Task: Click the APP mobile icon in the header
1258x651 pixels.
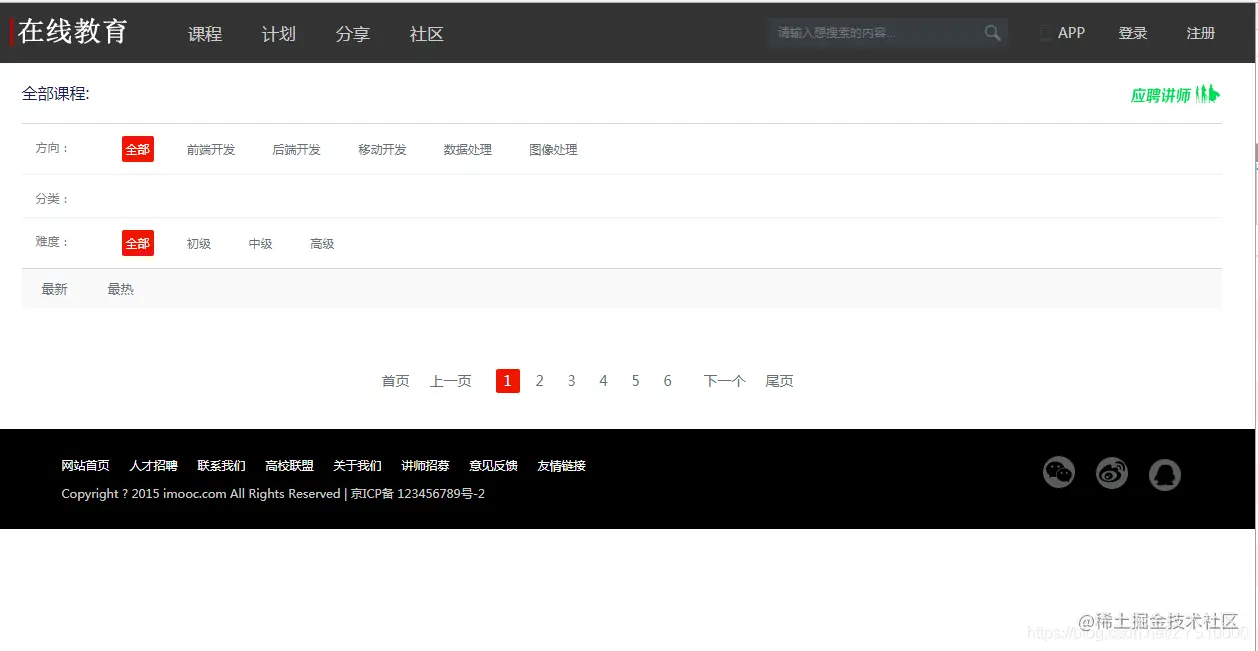Action: point(1046,33)
